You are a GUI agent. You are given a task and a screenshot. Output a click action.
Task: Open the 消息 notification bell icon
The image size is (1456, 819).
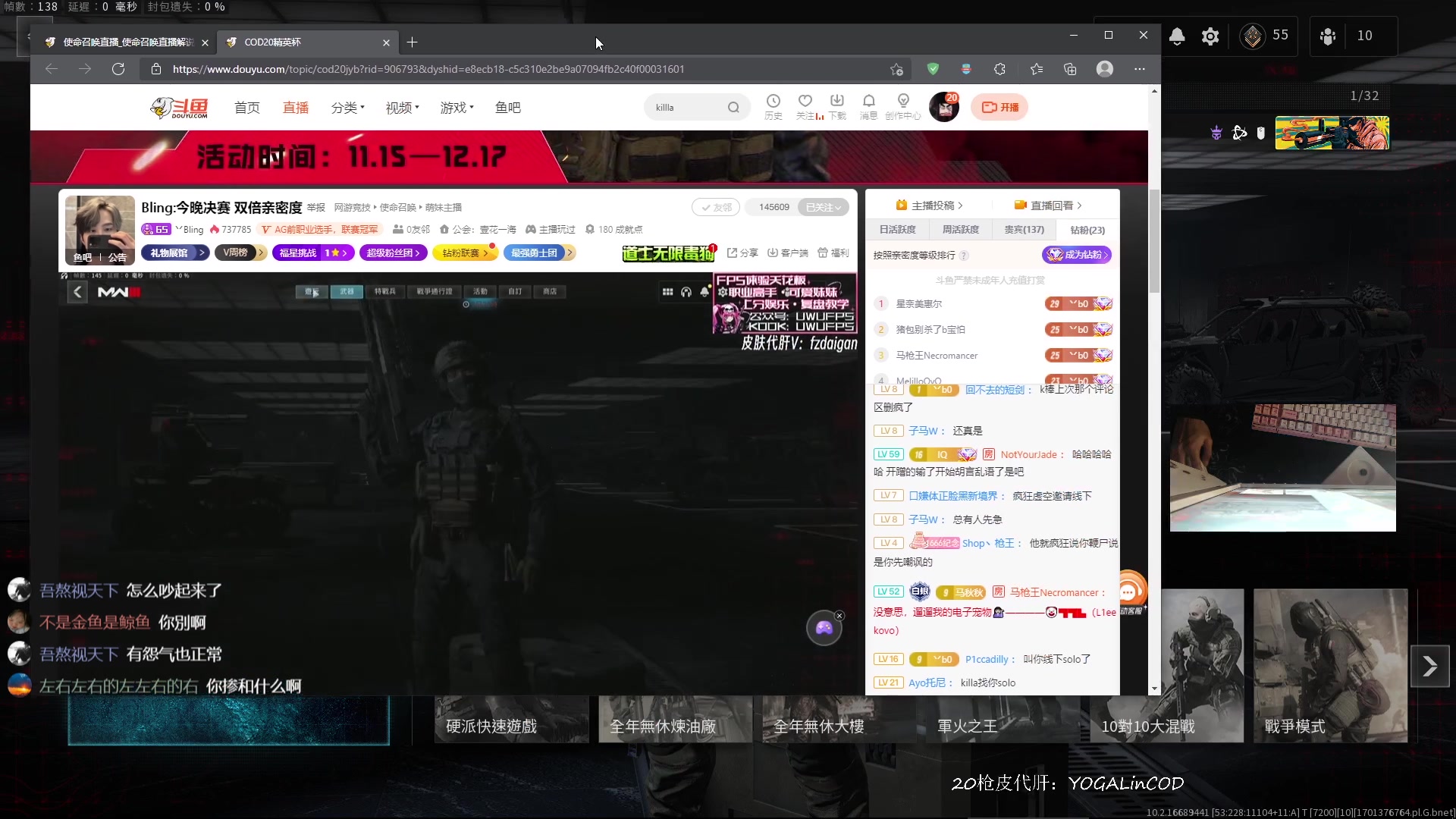click(869, 107)
